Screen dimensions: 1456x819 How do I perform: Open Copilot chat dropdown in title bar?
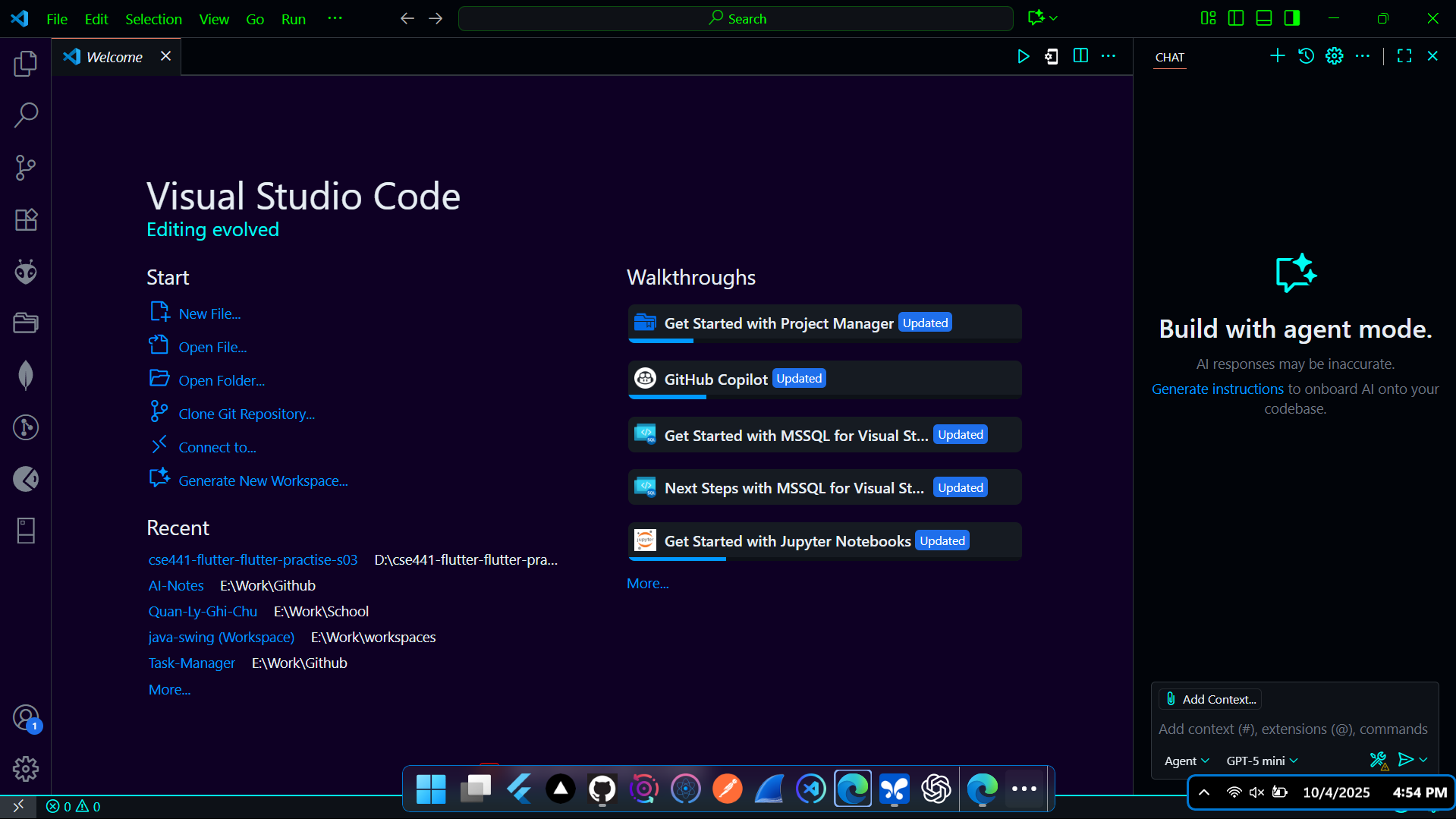[x=1053, y=18]
